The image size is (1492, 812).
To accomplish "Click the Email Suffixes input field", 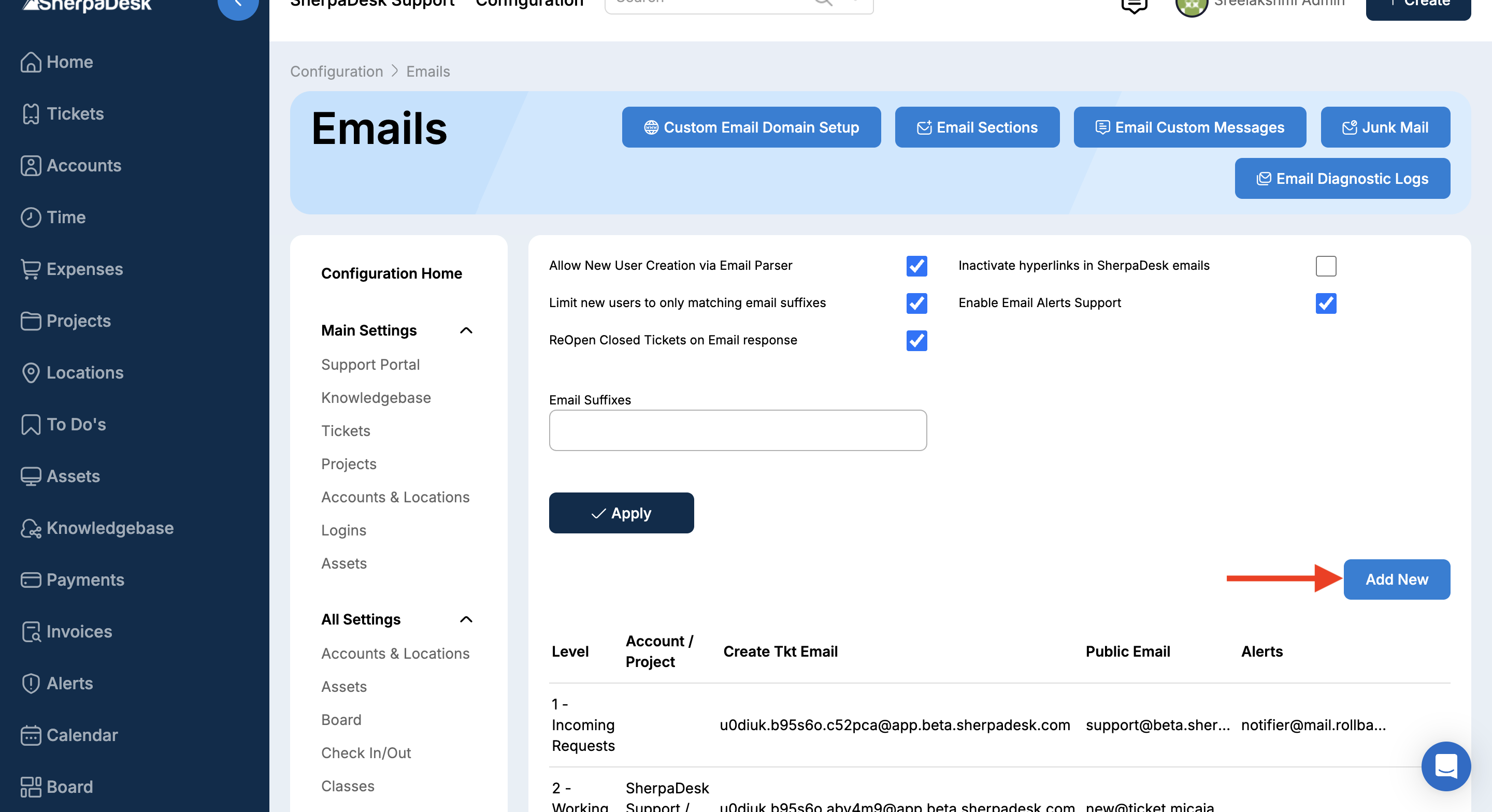I will point(737,430).
